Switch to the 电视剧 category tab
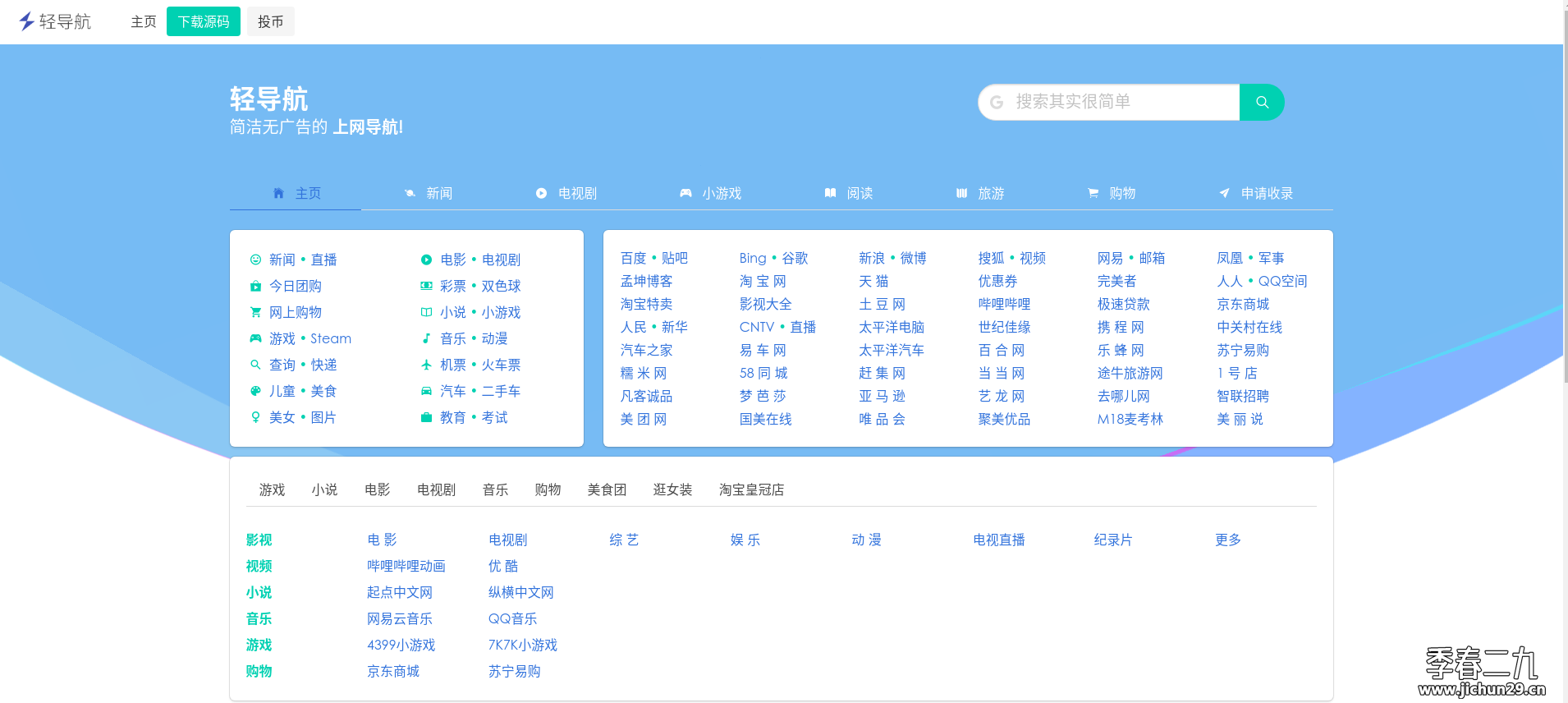This screenshot has height=703, width=1568. tap(565, 193)
